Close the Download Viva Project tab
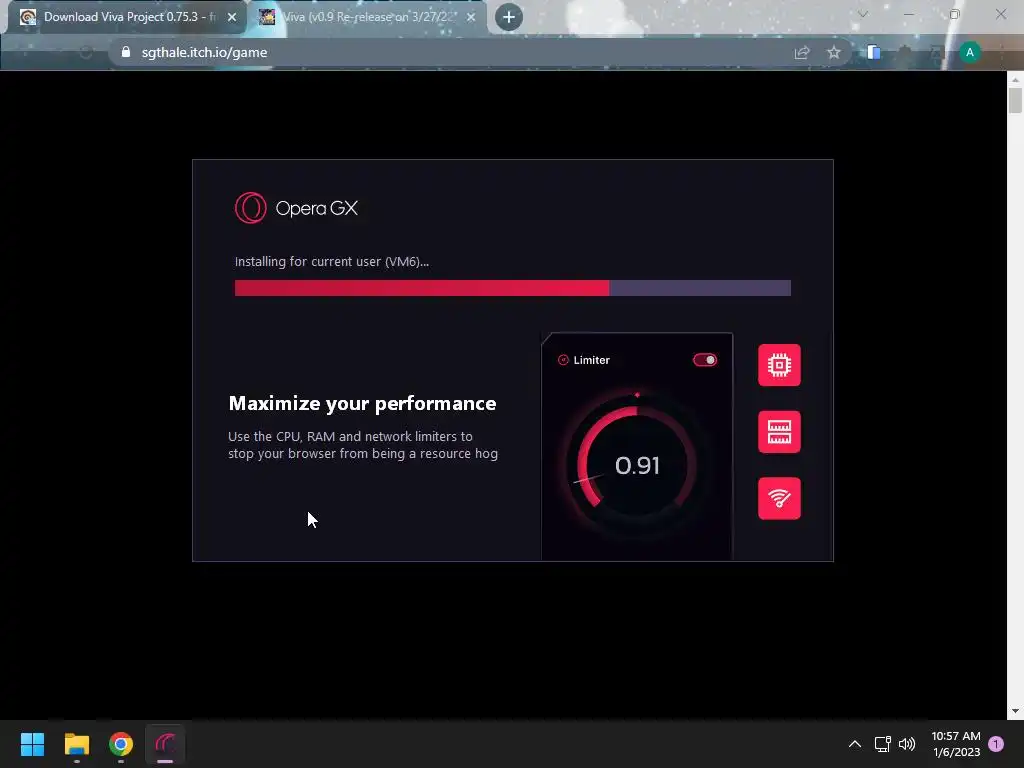 (x=232, y=18)
